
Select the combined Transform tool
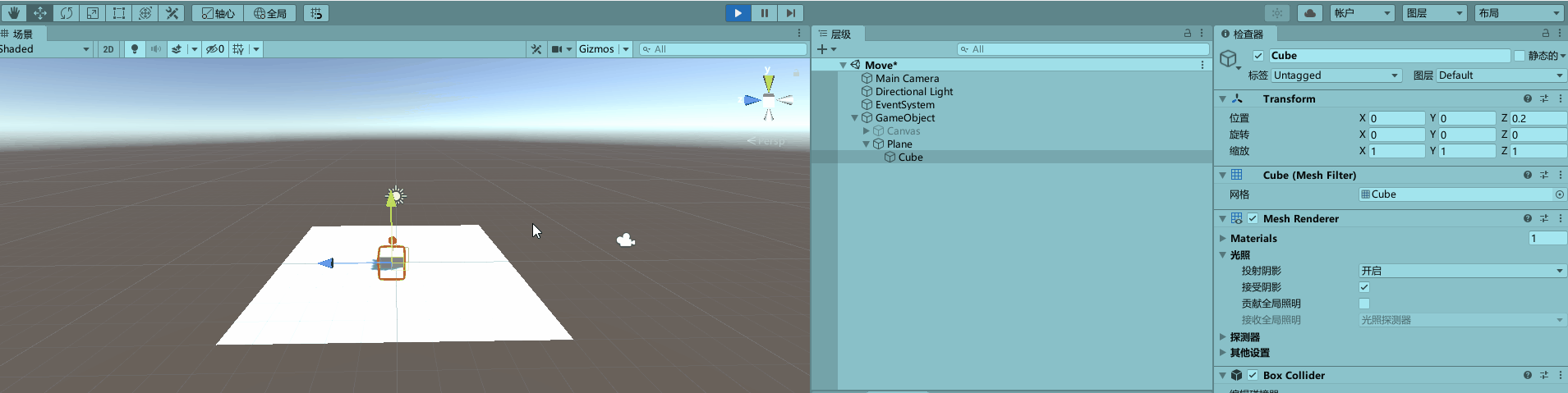[145, 13]
